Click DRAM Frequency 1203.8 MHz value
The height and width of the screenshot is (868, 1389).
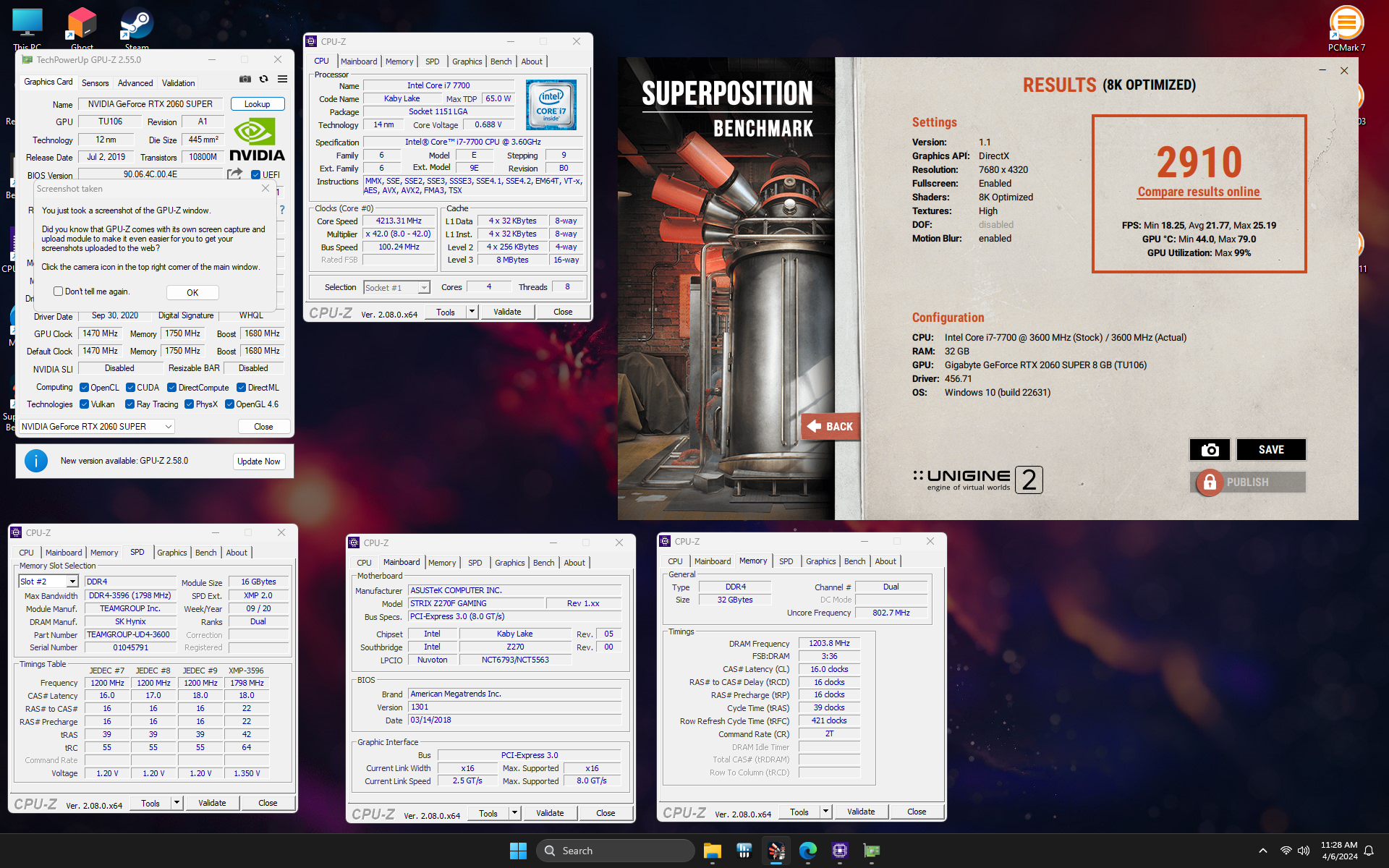(x=829, y=643)
